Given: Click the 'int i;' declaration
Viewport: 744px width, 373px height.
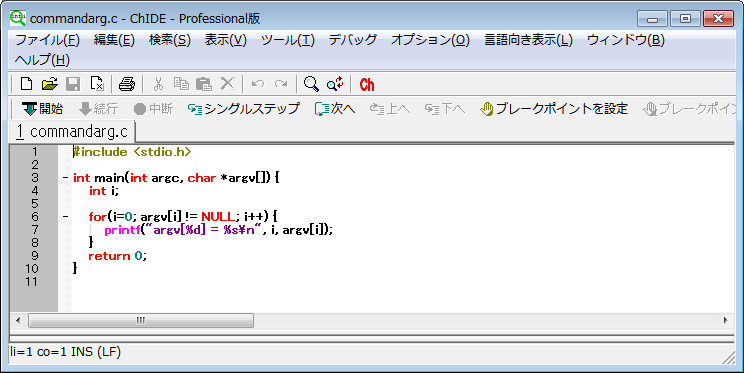Looking at the screenshot, I should coord(104,191).
